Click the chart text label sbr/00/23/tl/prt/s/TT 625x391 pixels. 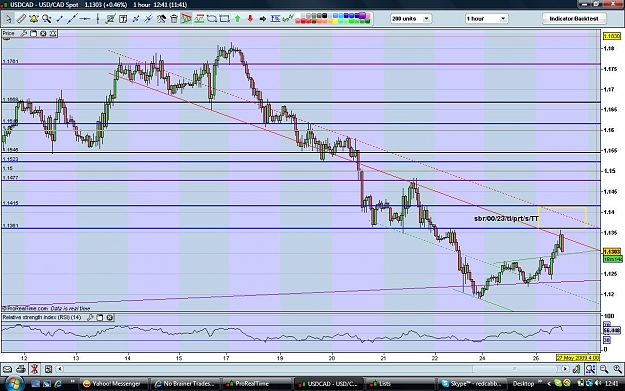coord(506,218)
